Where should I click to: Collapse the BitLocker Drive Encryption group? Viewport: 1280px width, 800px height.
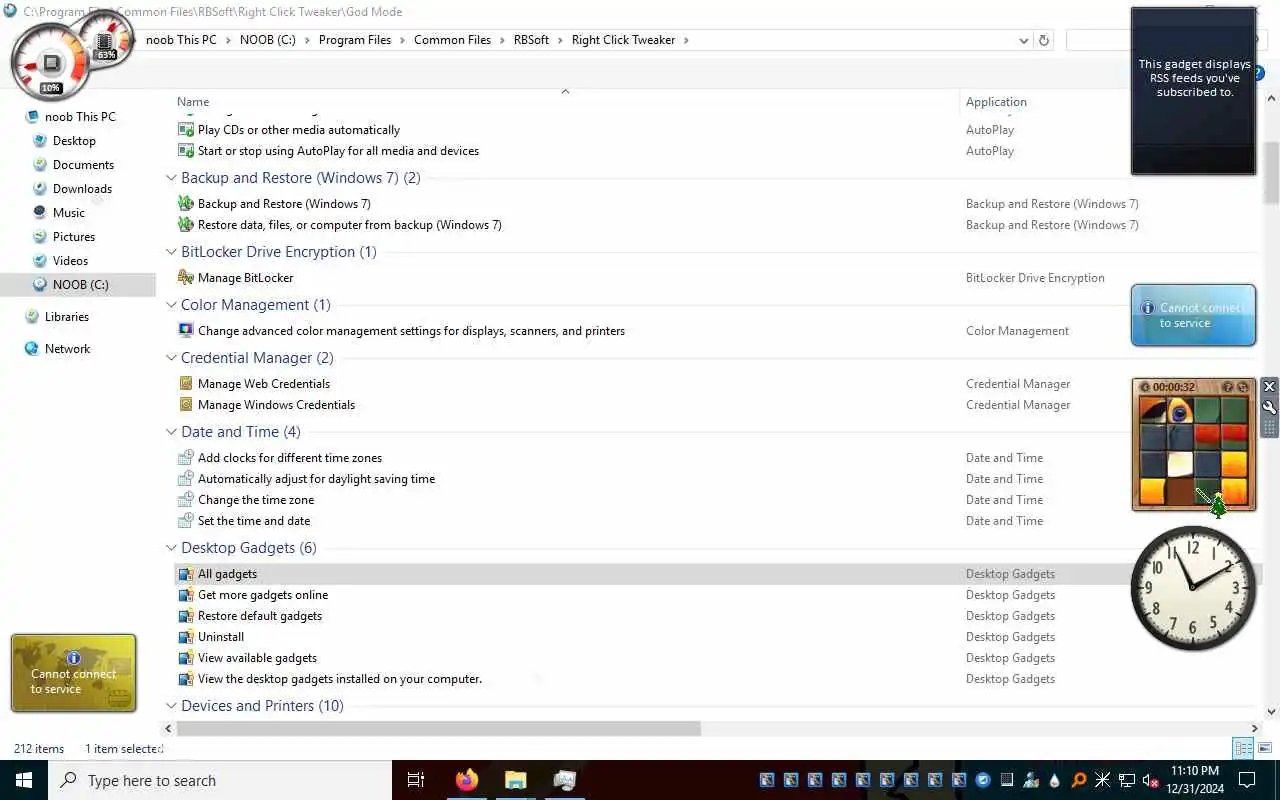pos(171,252)
